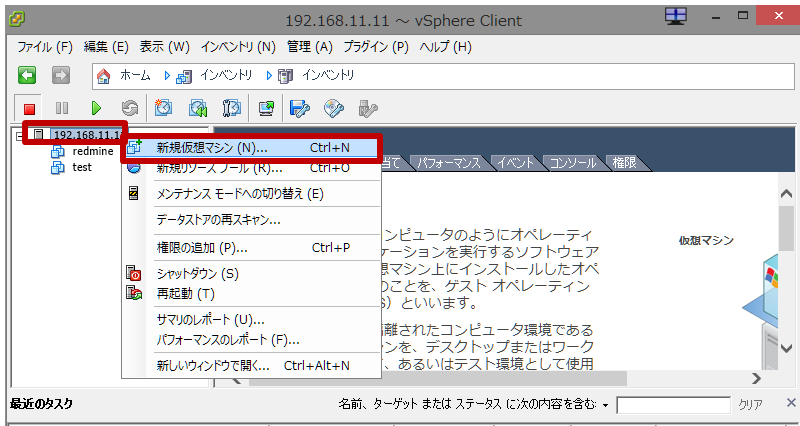Image resolution: width=800 pixels, height=426 pixels.
Task: Click the USB device connect toolbar icon
Action: 368,108
